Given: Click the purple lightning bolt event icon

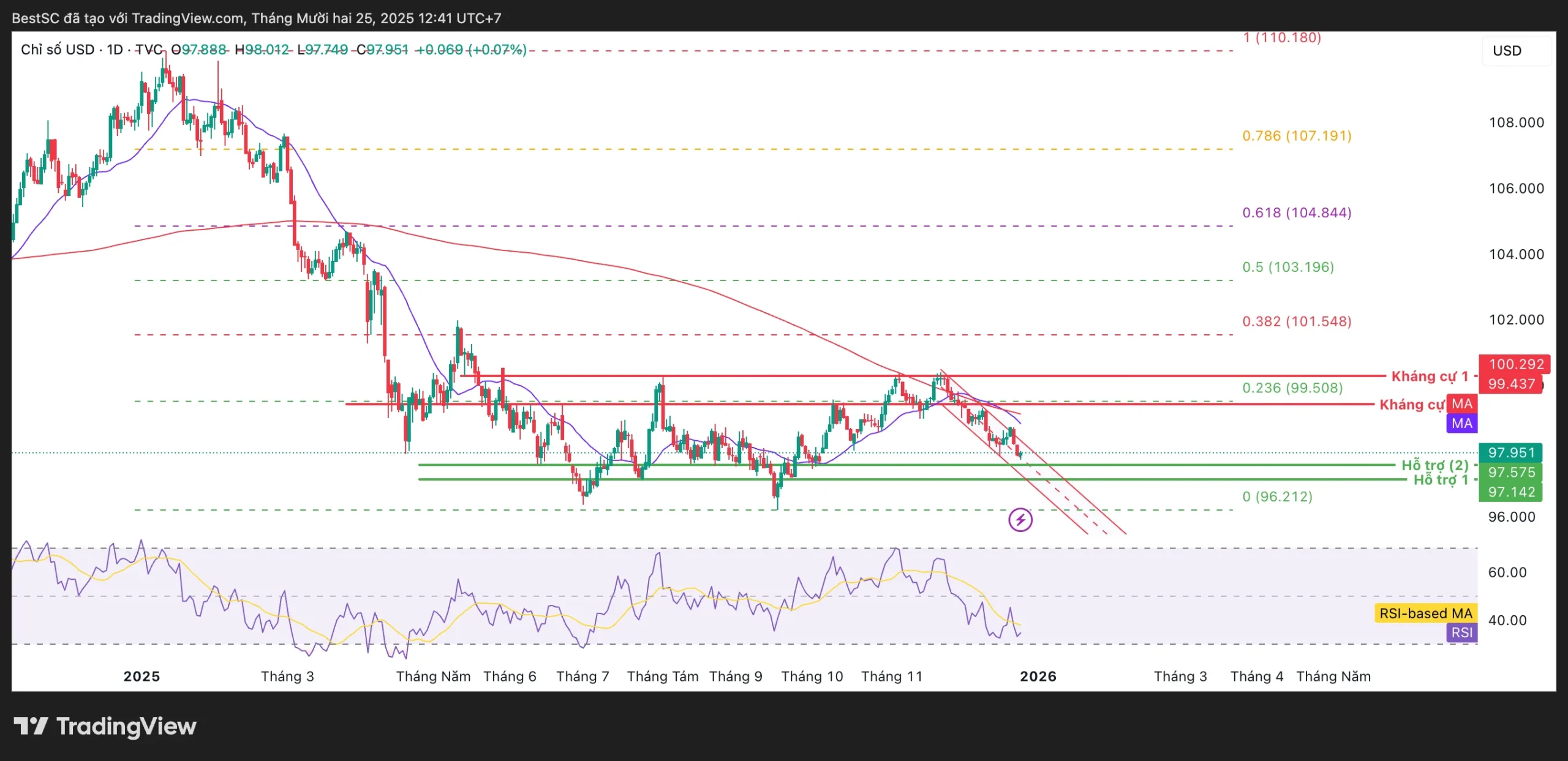Looking at the screenshot, I should pyautogui.click(x=1020, y=520).
